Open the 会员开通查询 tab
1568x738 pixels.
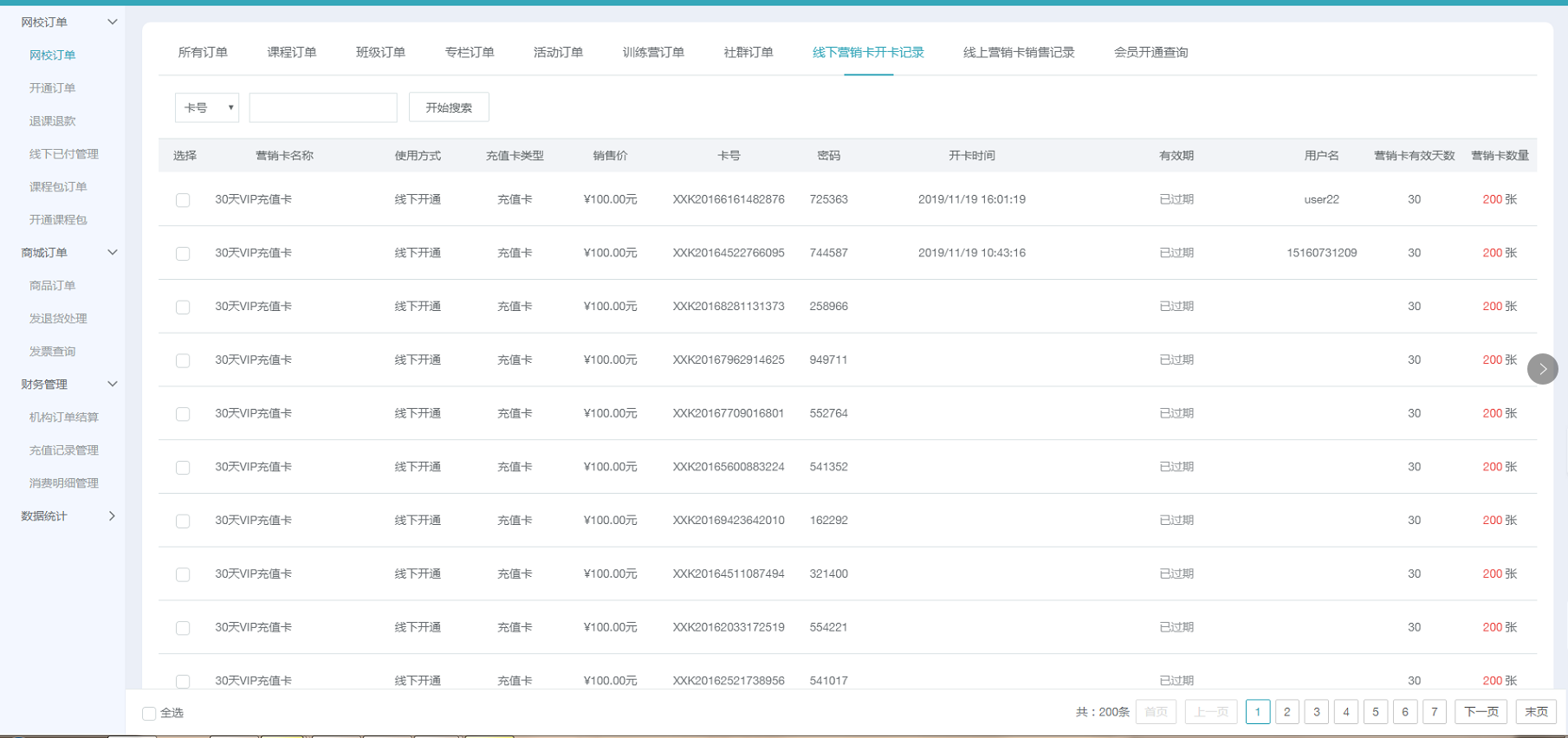tap(1150, 53)
